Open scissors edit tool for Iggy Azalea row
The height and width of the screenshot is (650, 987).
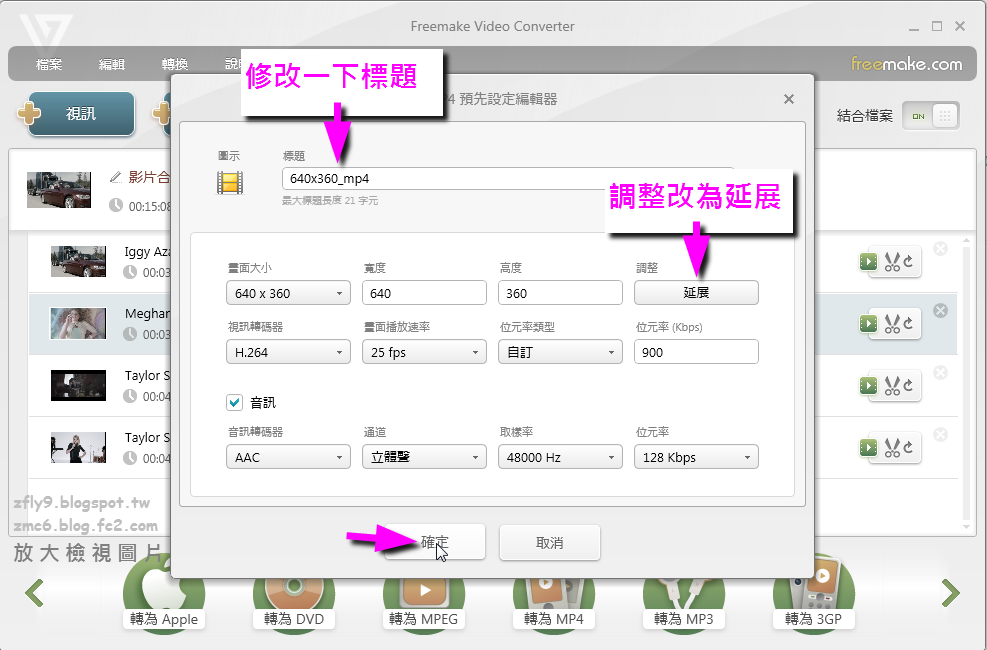(892, 262)
